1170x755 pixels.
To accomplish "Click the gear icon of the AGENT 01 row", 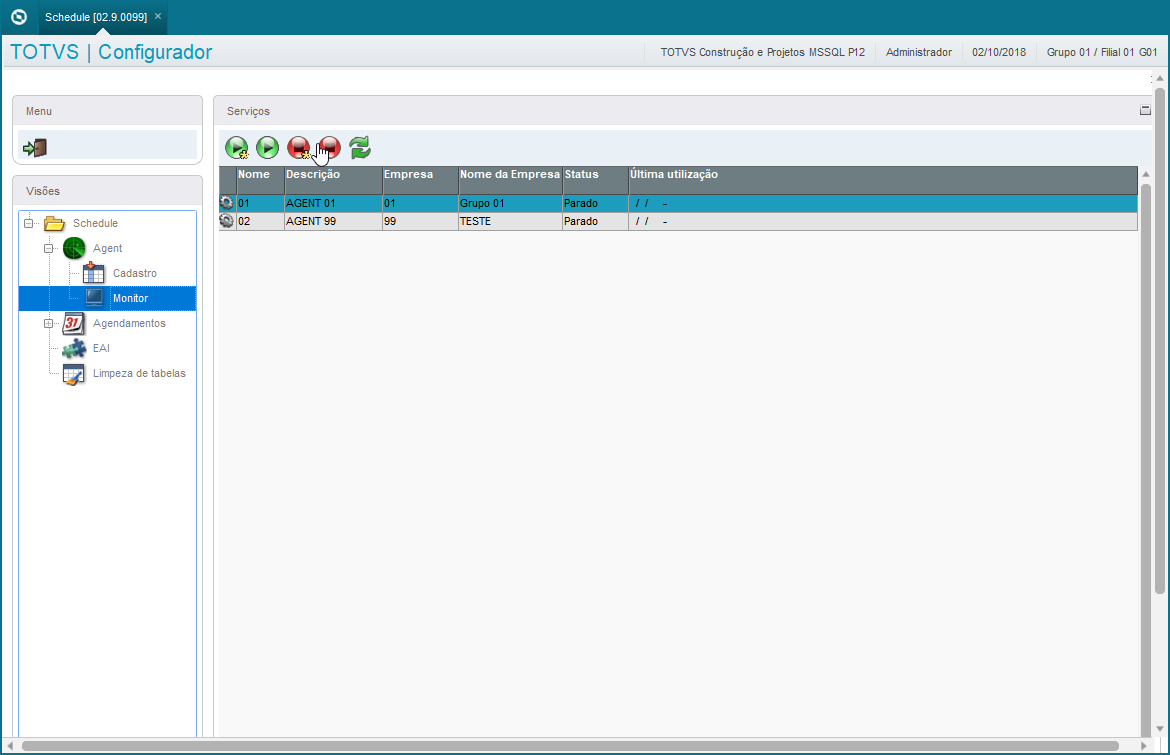I will click(x=227, y=202).
